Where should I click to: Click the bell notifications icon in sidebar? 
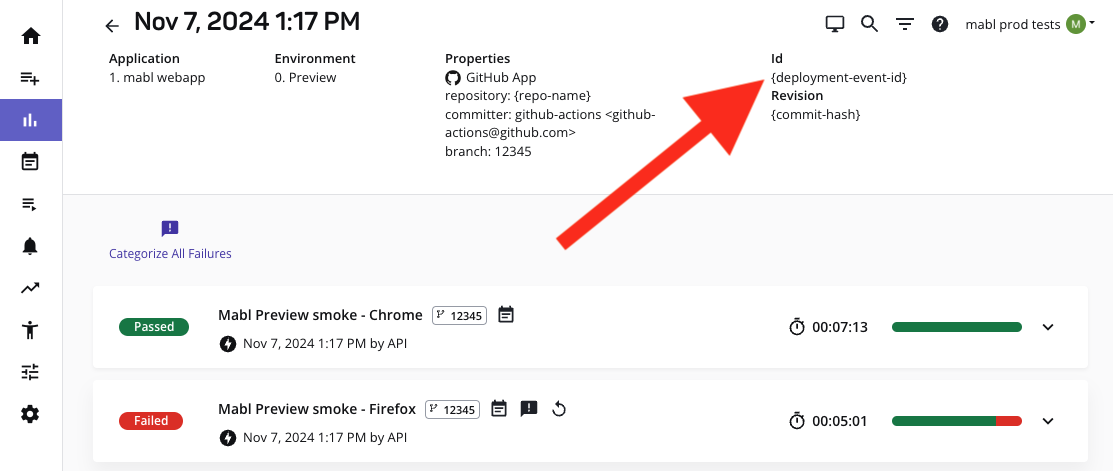pyautogui.click(x=30, y=246)
